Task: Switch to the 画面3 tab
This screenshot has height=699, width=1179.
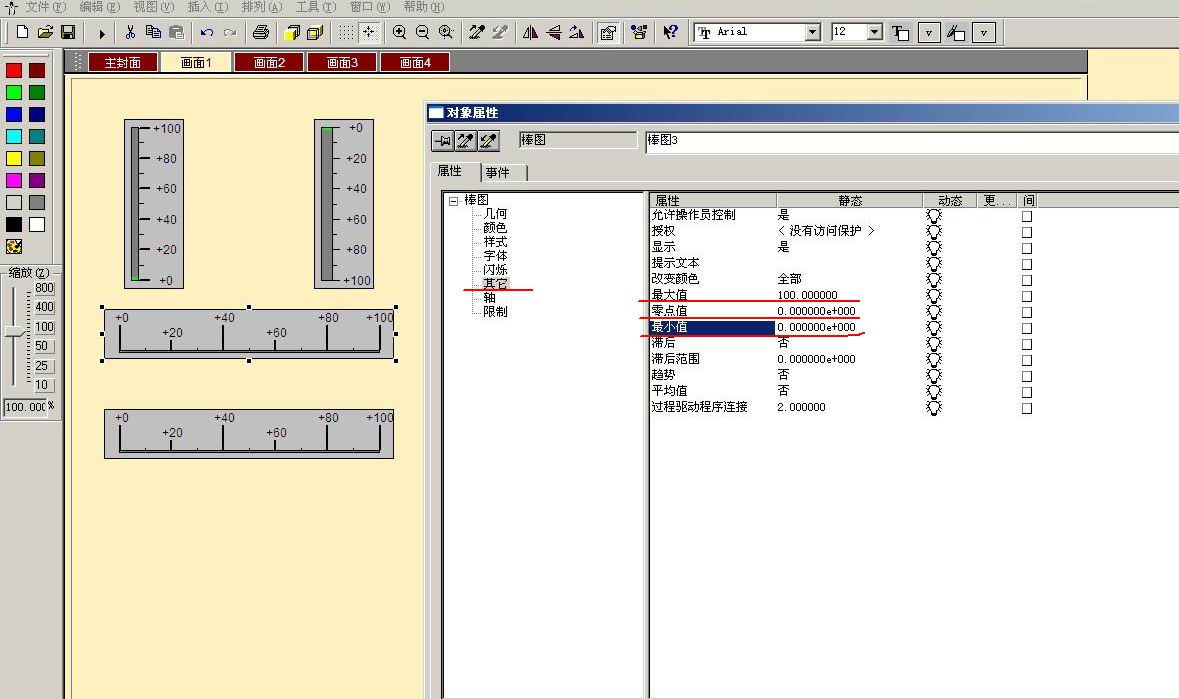Action: click(342, 61)
